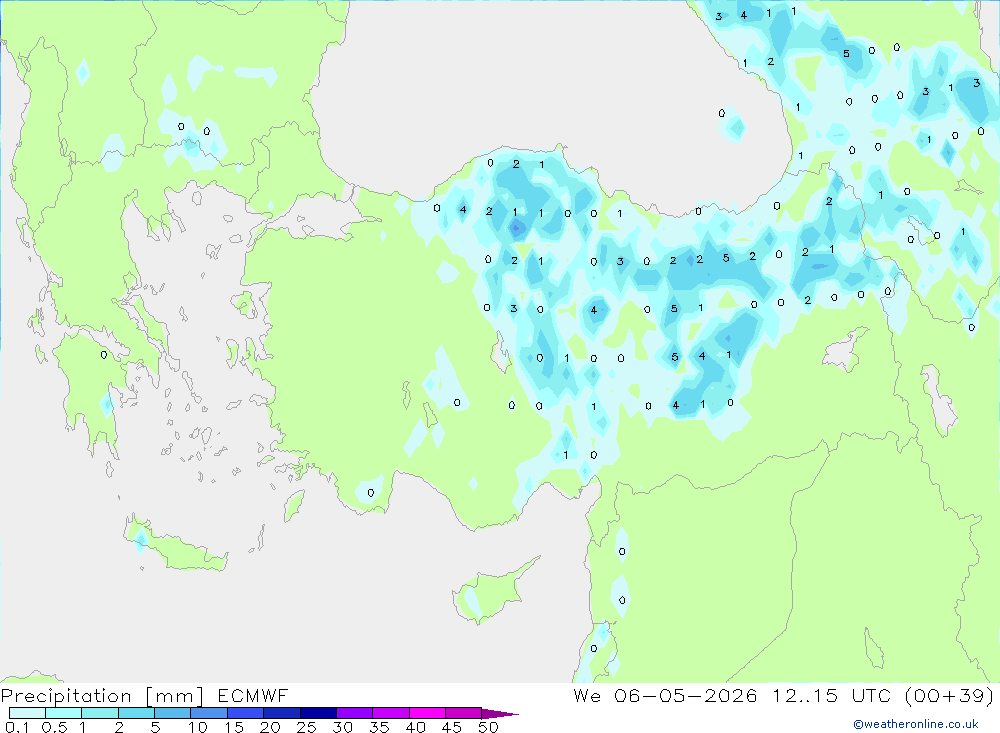Select the 0.1–0.5 mm palest cyan legend swatch
The image size is (1000, 733).
click(x=27, y=713)
